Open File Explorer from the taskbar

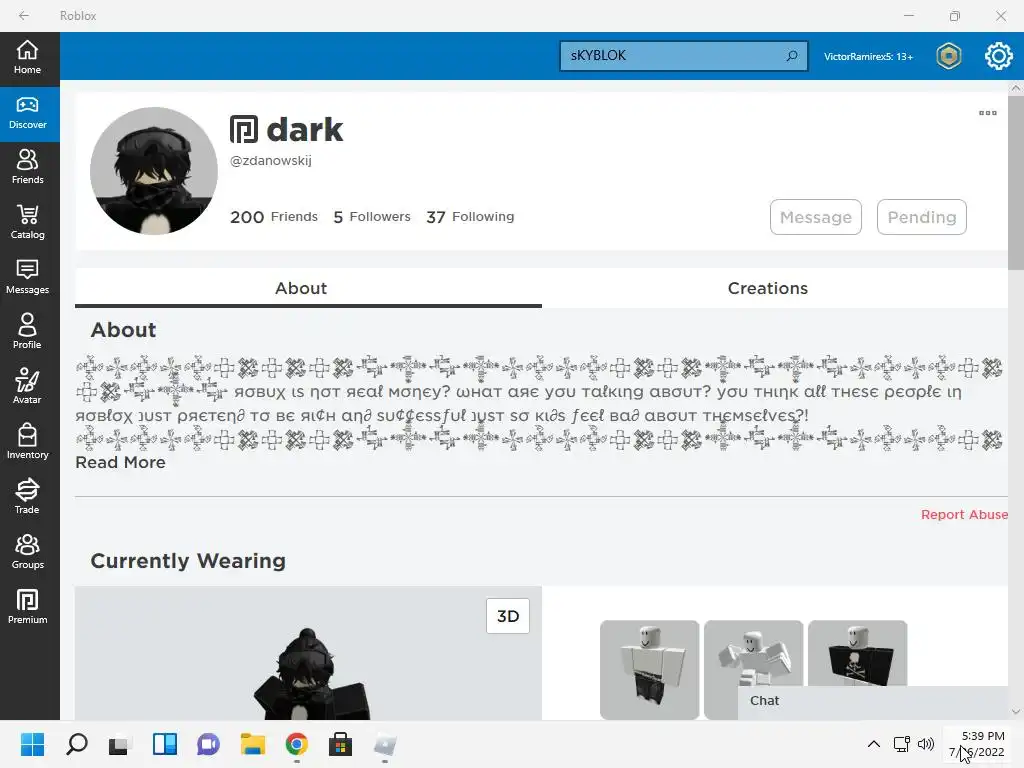253,744
